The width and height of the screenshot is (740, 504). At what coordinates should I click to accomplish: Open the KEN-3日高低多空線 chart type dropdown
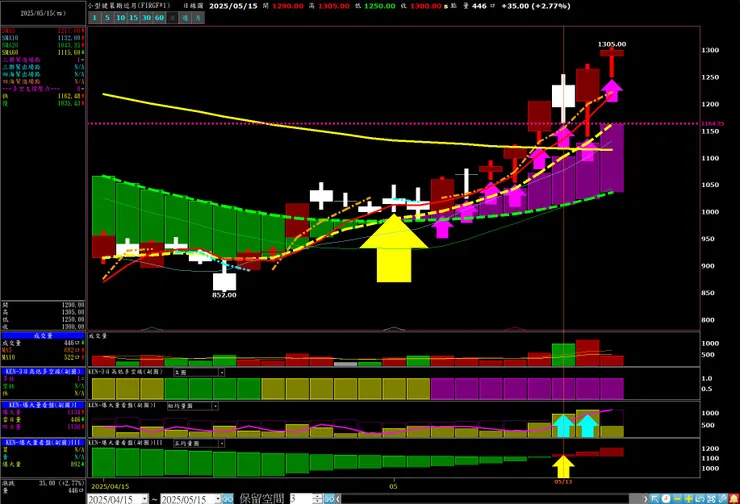(221, 372)
